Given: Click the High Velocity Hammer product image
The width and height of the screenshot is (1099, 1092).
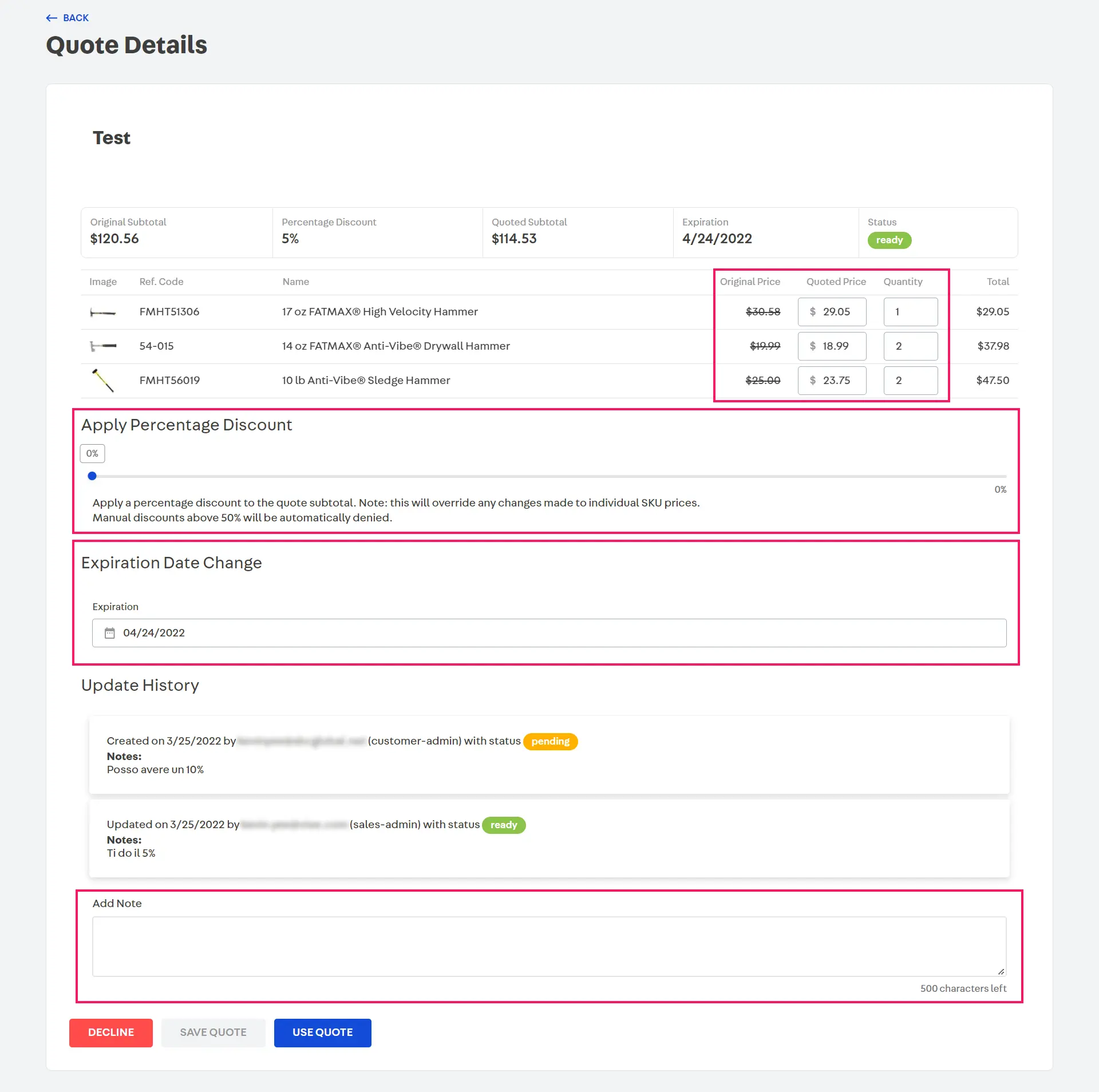Looking at the screenshot, I should (x=103, y=312).
